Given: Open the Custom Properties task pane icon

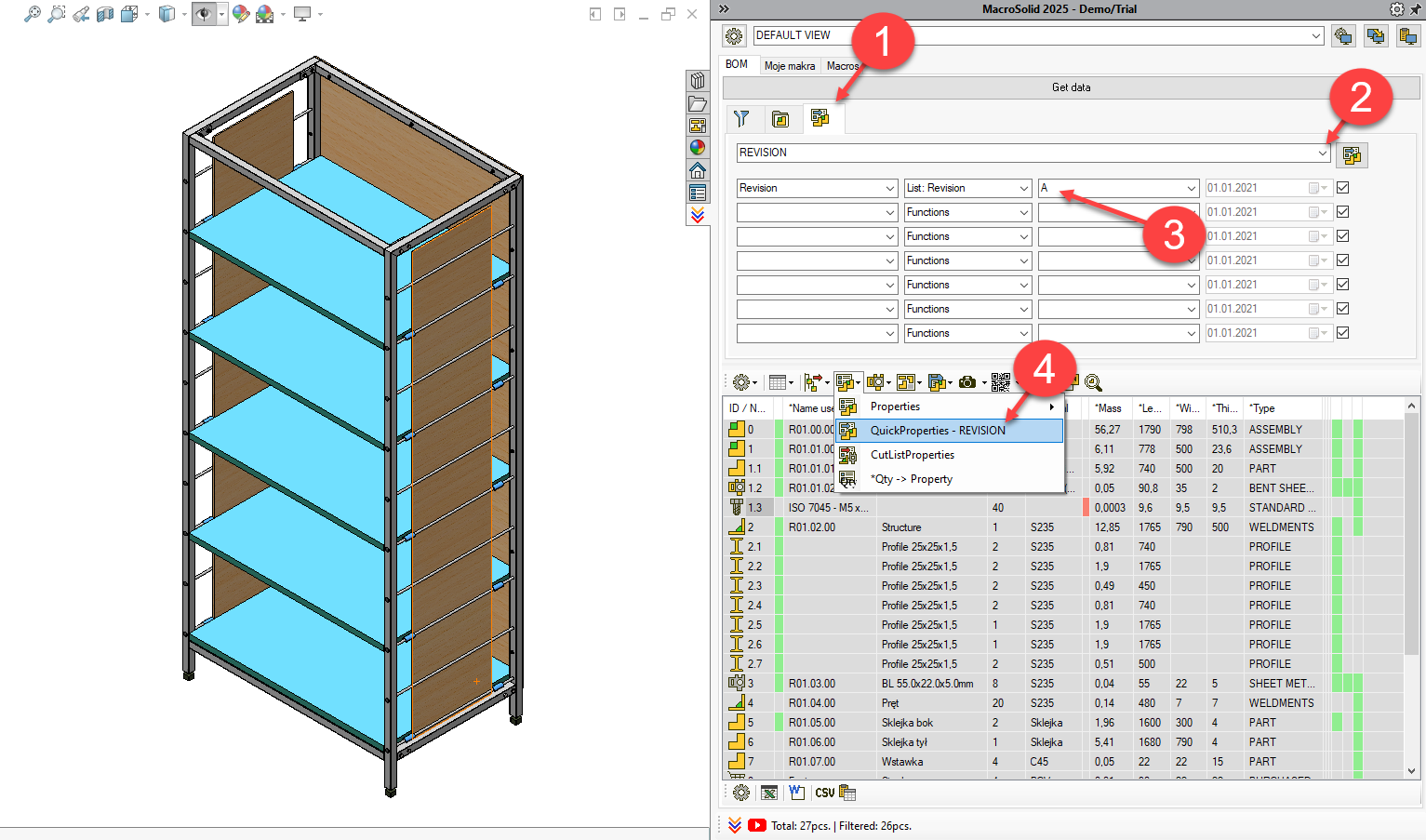Looking at the screenshot, I should tap(698, 193).
